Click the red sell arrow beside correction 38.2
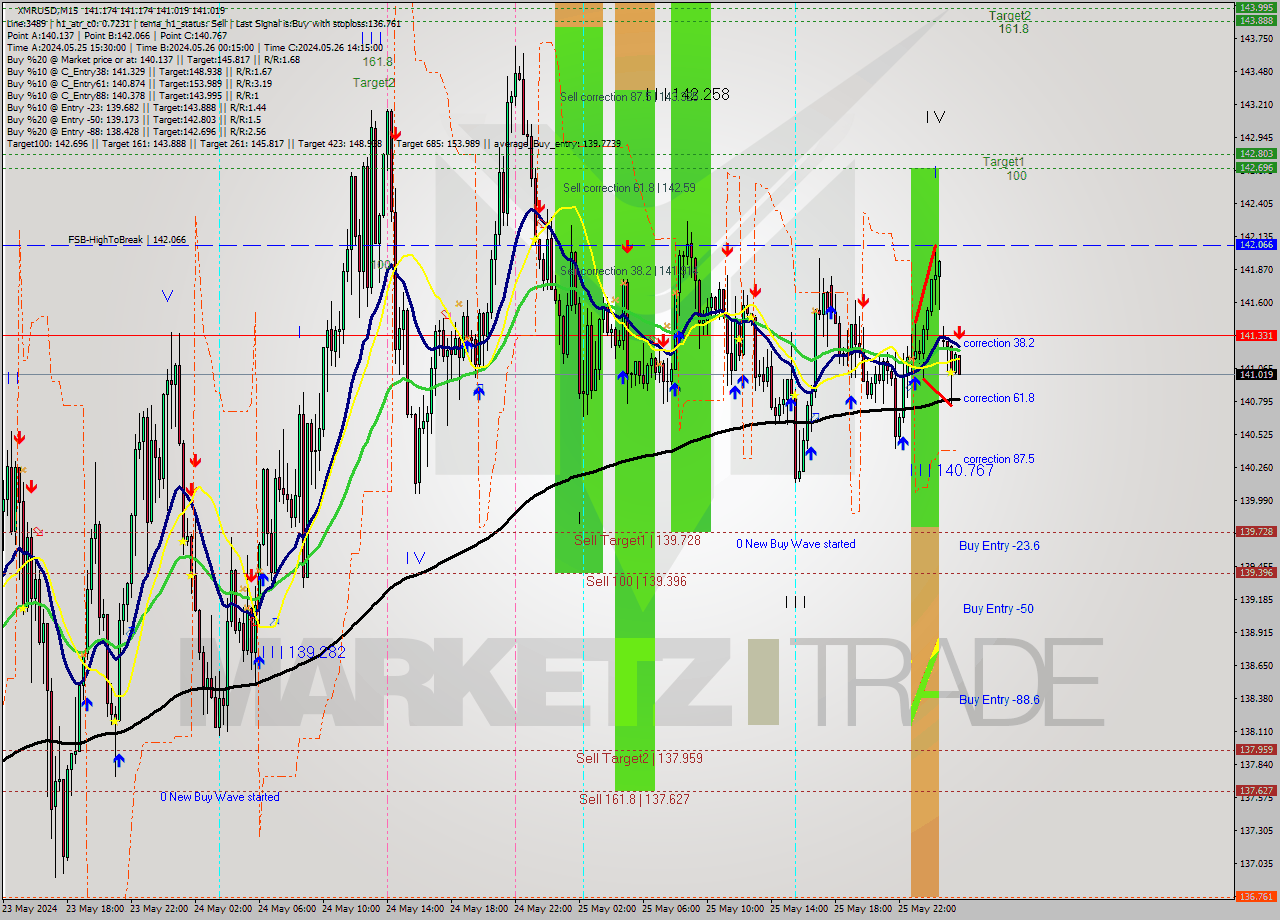This screenshot has width=1280, height=920. point(959,332)
